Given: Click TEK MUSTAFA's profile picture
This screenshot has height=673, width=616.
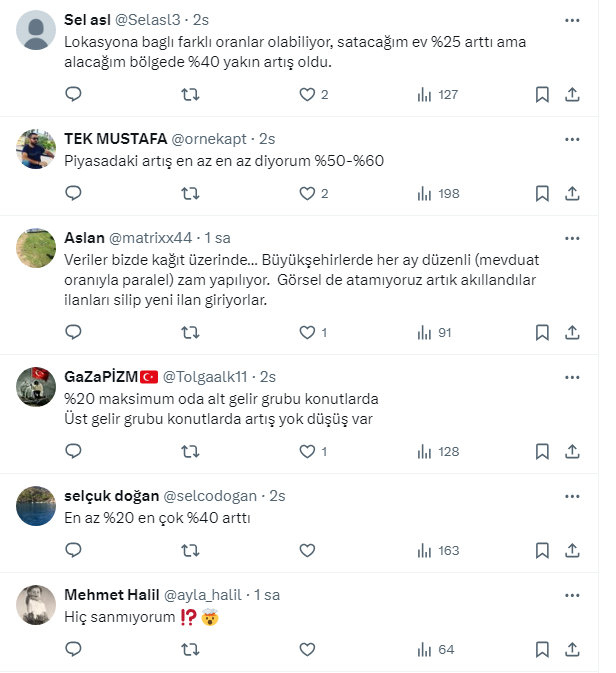Looking at the screenshot, I should 37,149.
